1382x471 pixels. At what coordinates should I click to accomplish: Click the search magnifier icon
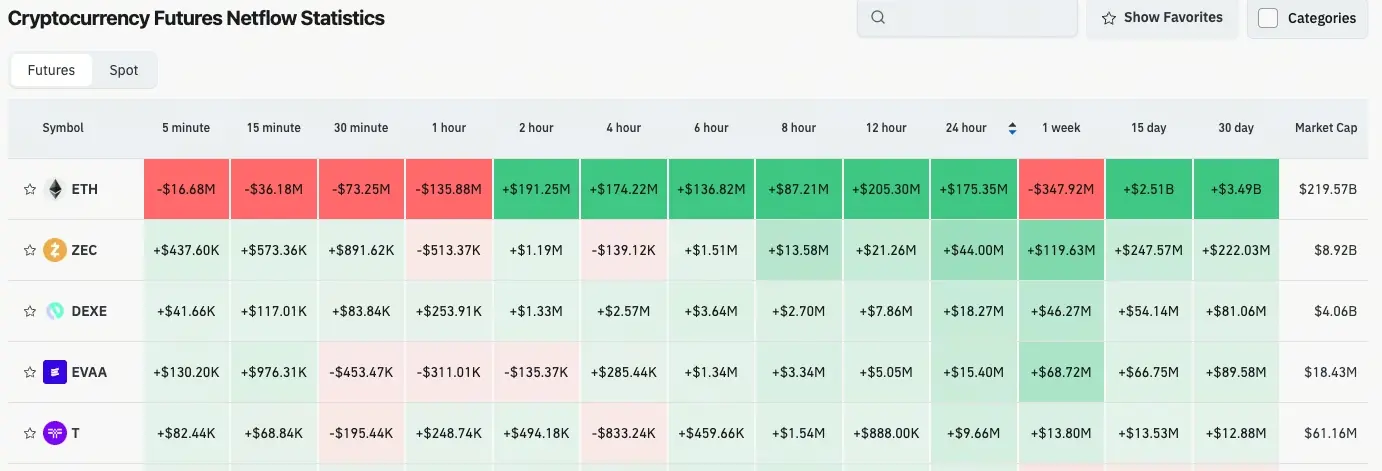pyautogui.click(x=878, y=17)
